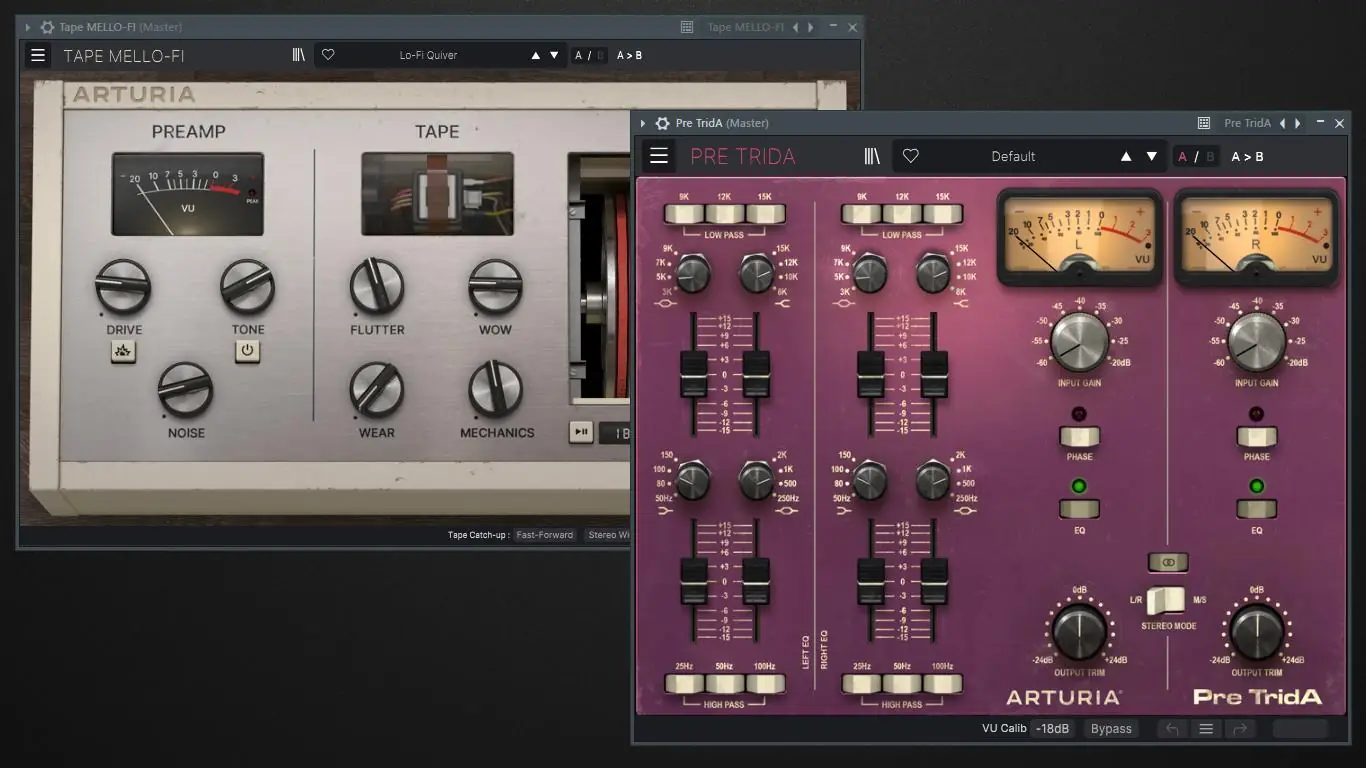Click the down arrow to load the next Pre TridA preset
The image size is (1366, 768).
click(1151, 156)
